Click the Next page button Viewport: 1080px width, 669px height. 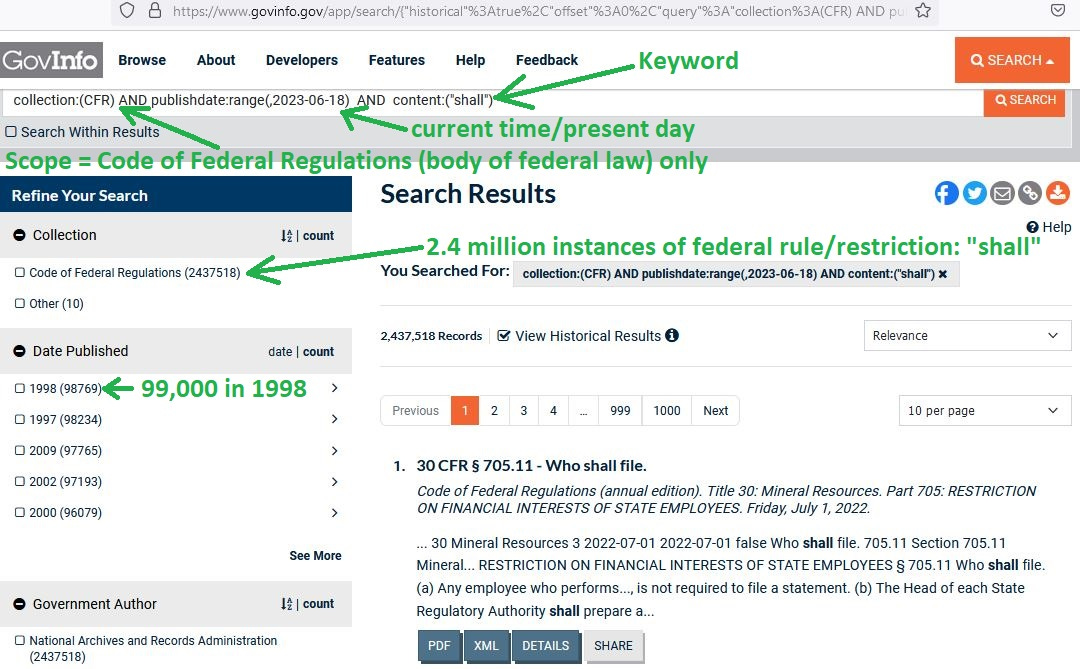tap(716, 411)
